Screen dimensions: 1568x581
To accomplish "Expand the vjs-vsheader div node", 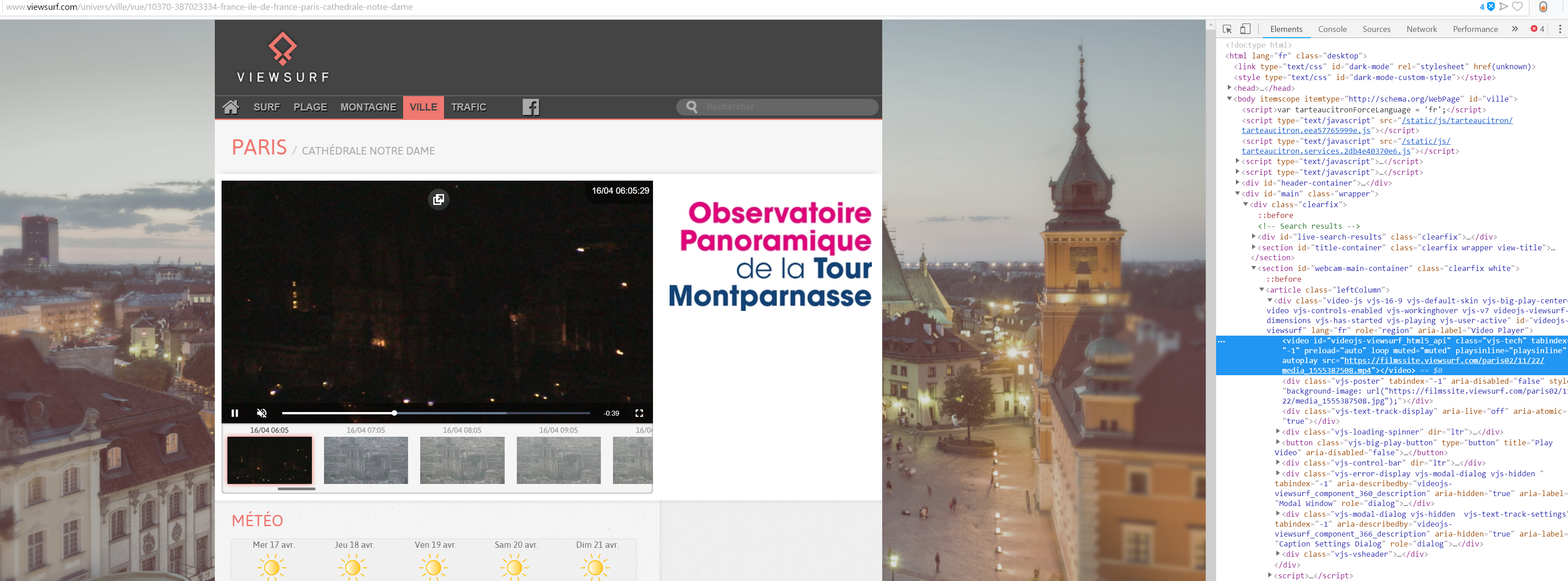I will coord(1278,554).
